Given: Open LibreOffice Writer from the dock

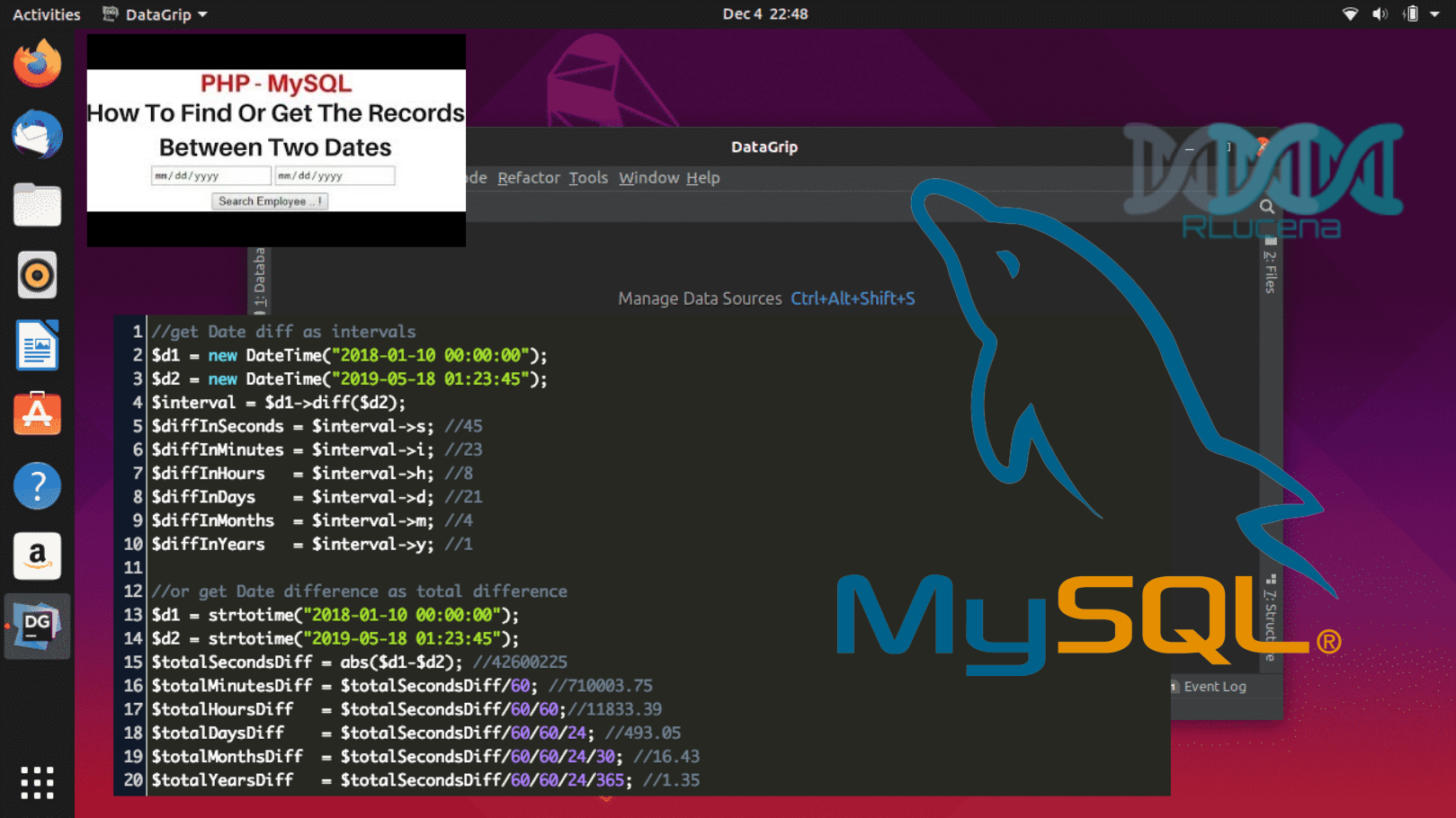Looking at the screenshot, I should [x=37, y=345].
